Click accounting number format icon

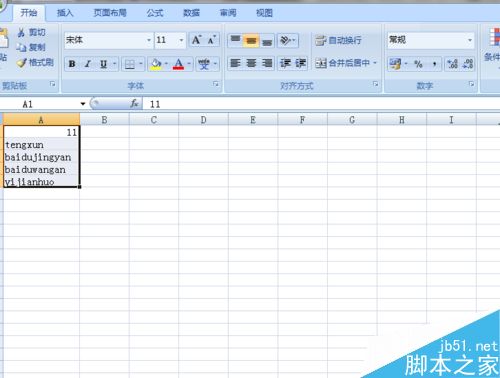(x=395, y=64)
